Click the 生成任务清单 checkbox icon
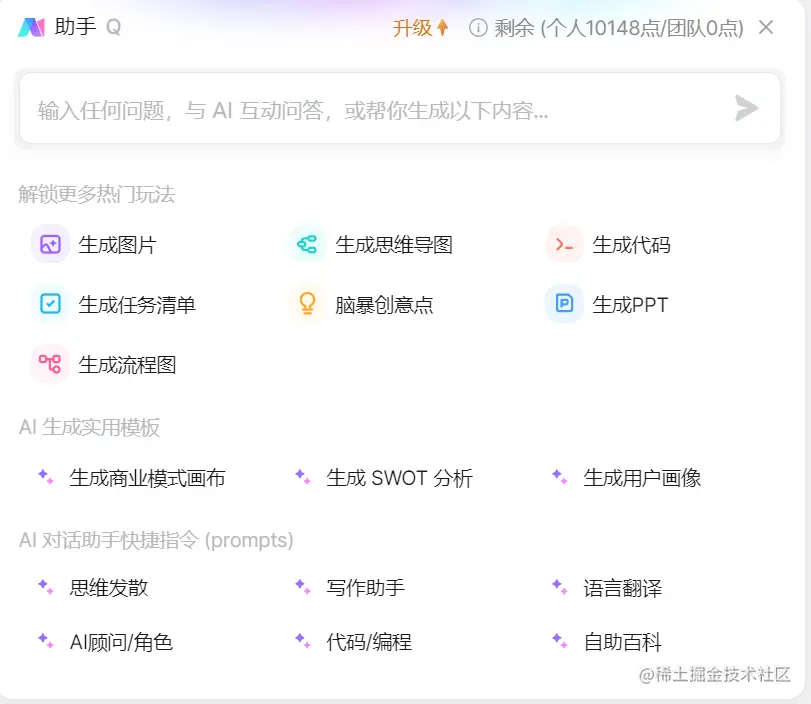The width and height of the screenshot is (811, 704). point(50,304)
